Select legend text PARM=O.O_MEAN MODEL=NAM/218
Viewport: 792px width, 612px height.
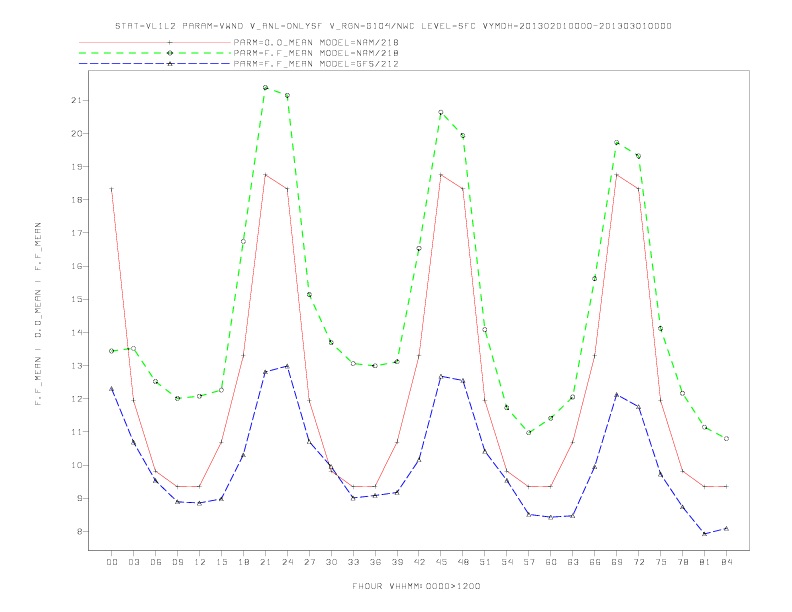click(316, 42)
